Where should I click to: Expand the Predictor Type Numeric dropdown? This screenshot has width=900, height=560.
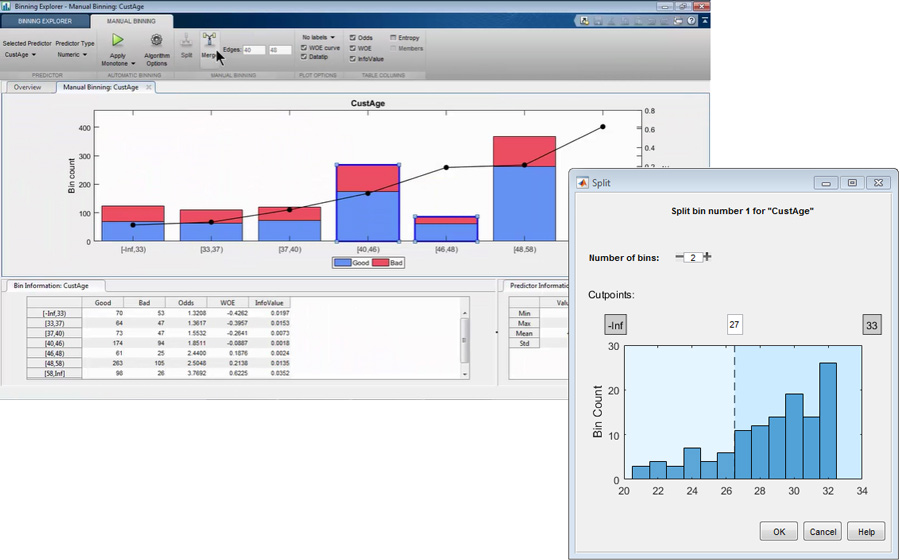75,55
